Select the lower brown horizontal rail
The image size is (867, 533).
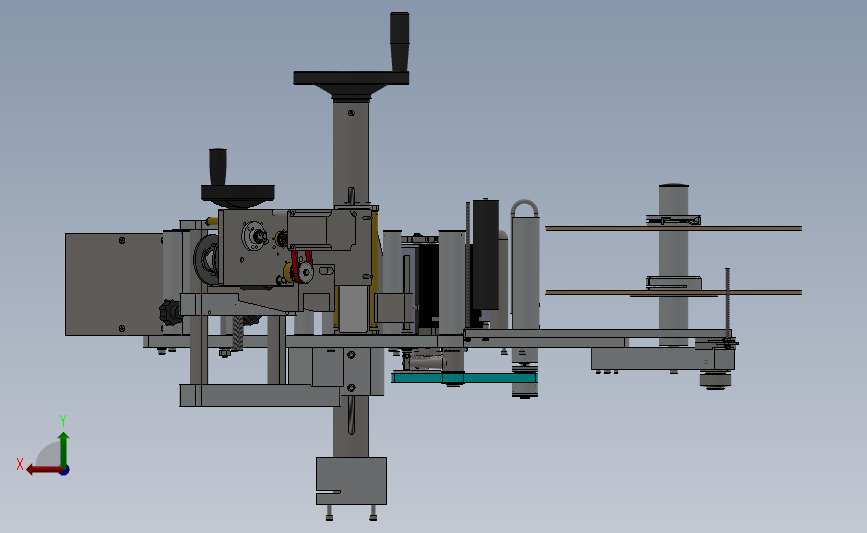coord(673,292)
